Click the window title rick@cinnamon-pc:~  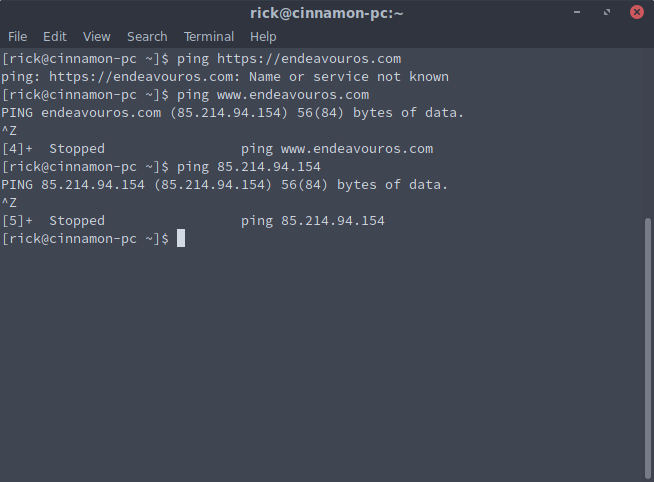(x=327, y=13)
